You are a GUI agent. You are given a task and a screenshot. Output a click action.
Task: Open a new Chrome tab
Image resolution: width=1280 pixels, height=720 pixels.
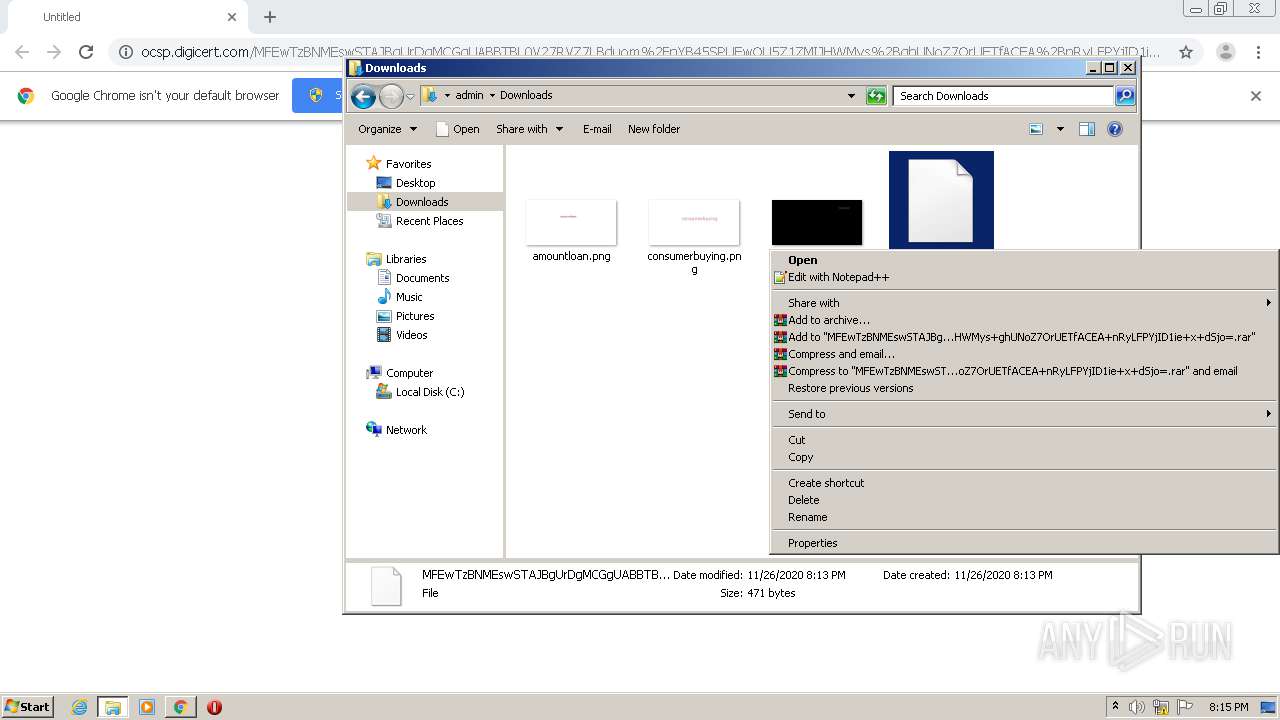coord(270,17)
